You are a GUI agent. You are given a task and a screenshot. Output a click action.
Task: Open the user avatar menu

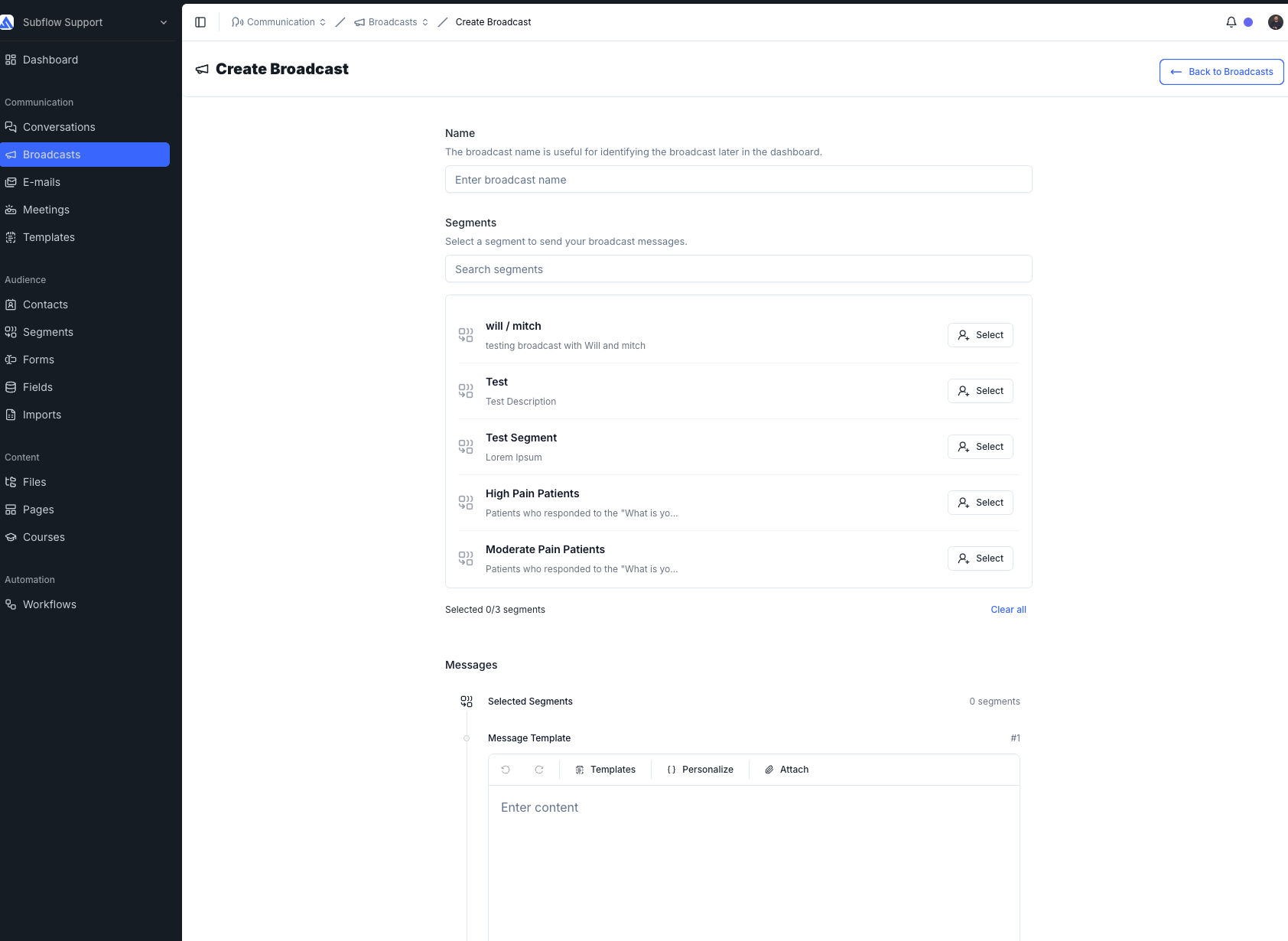pyautogui.click(x=1276, y=22)
